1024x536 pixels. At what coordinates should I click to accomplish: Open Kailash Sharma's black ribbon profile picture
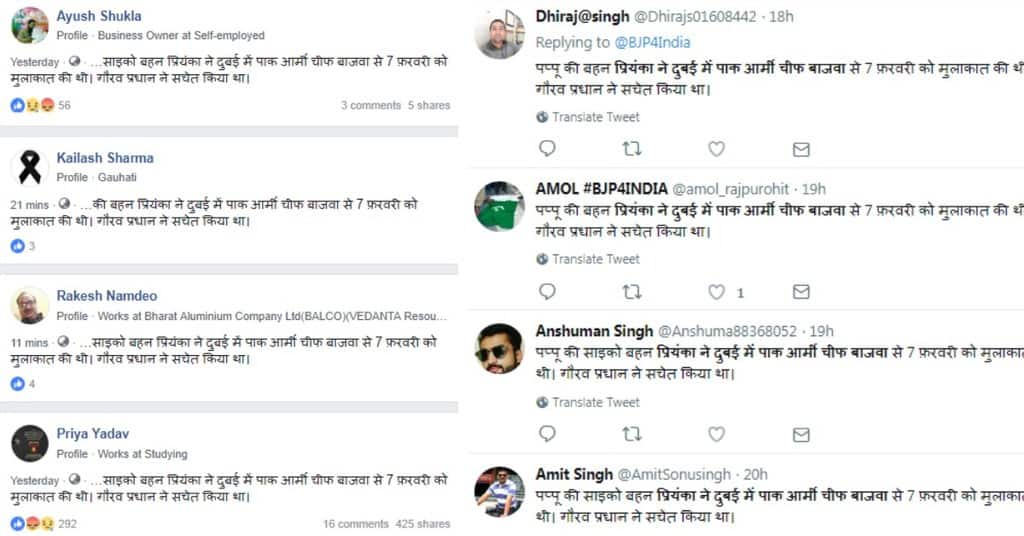tap(30, 167)
